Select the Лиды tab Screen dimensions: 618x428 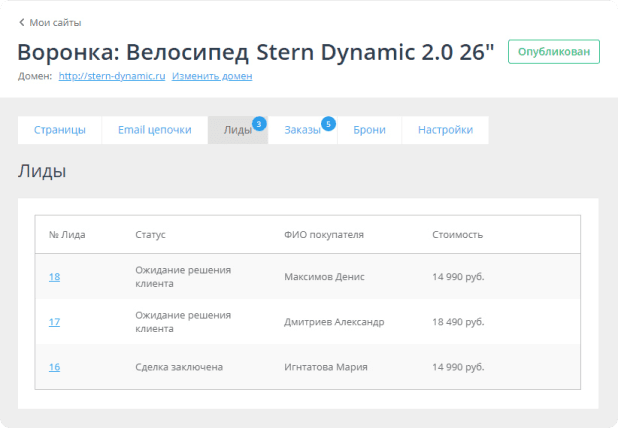236,131
